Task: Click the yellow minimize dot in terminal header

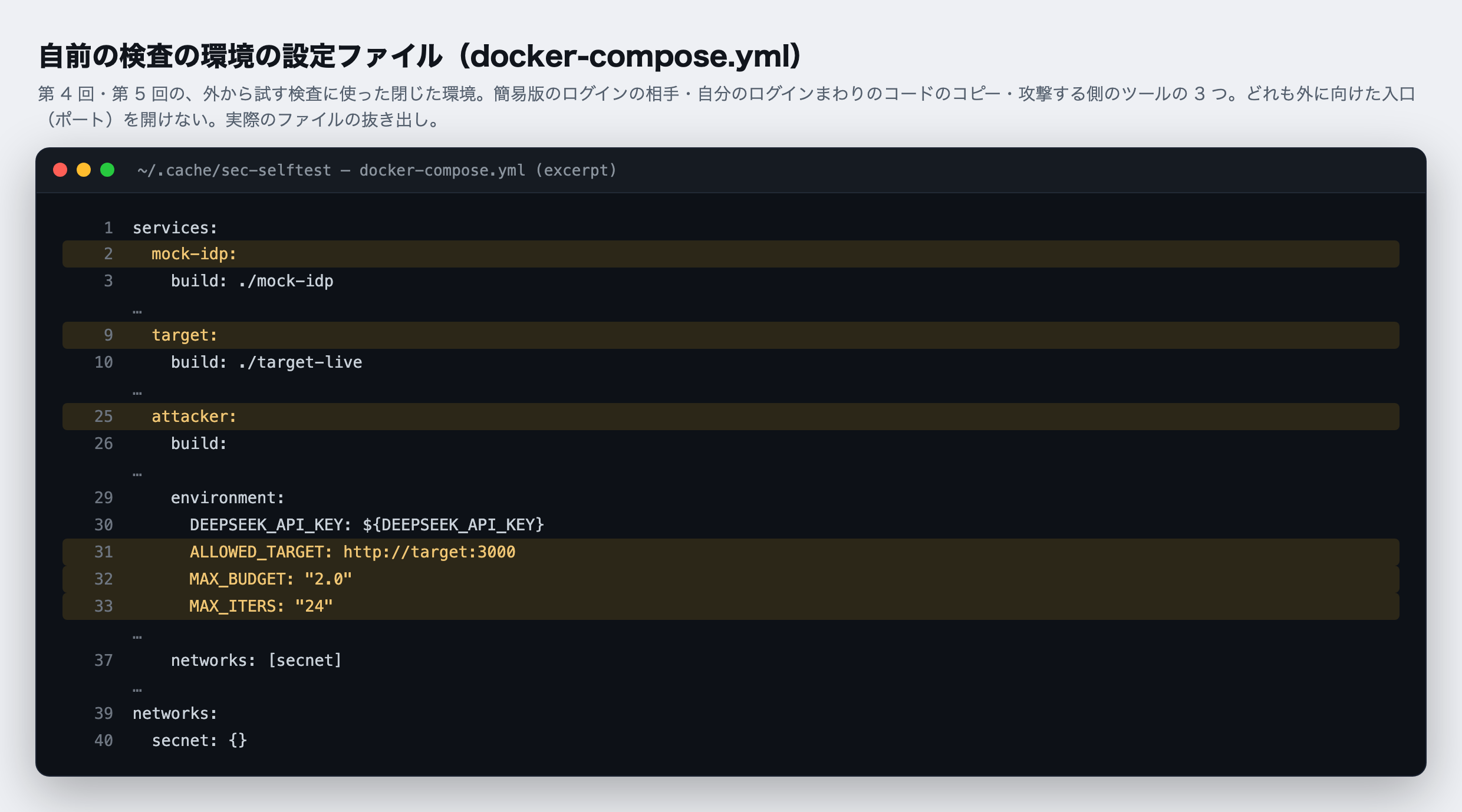Action: pyautogui.click(x=84, y=170)
